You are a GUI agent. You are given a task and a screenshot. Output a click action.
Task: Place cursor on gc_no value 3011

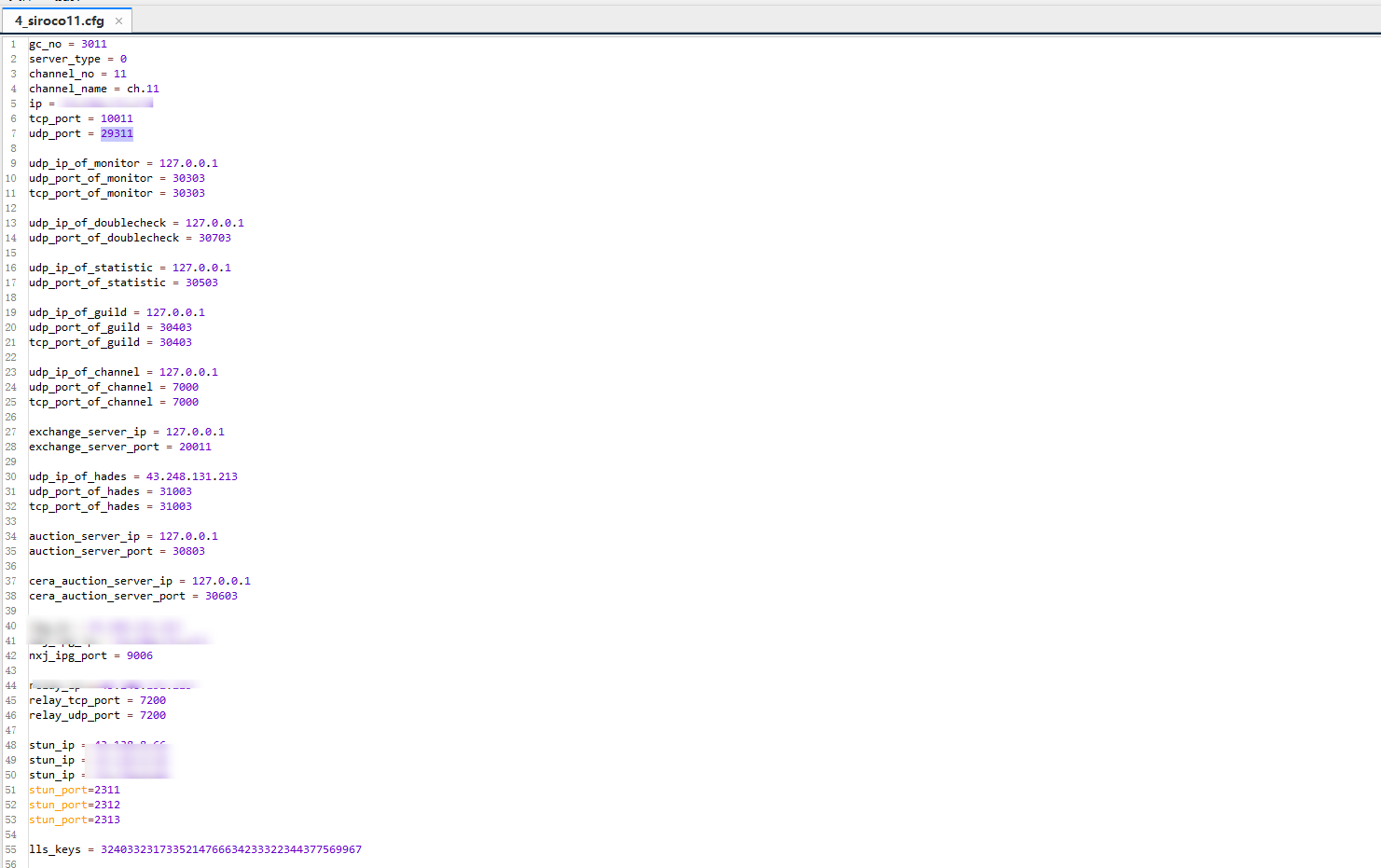click(x=93, y=44)
